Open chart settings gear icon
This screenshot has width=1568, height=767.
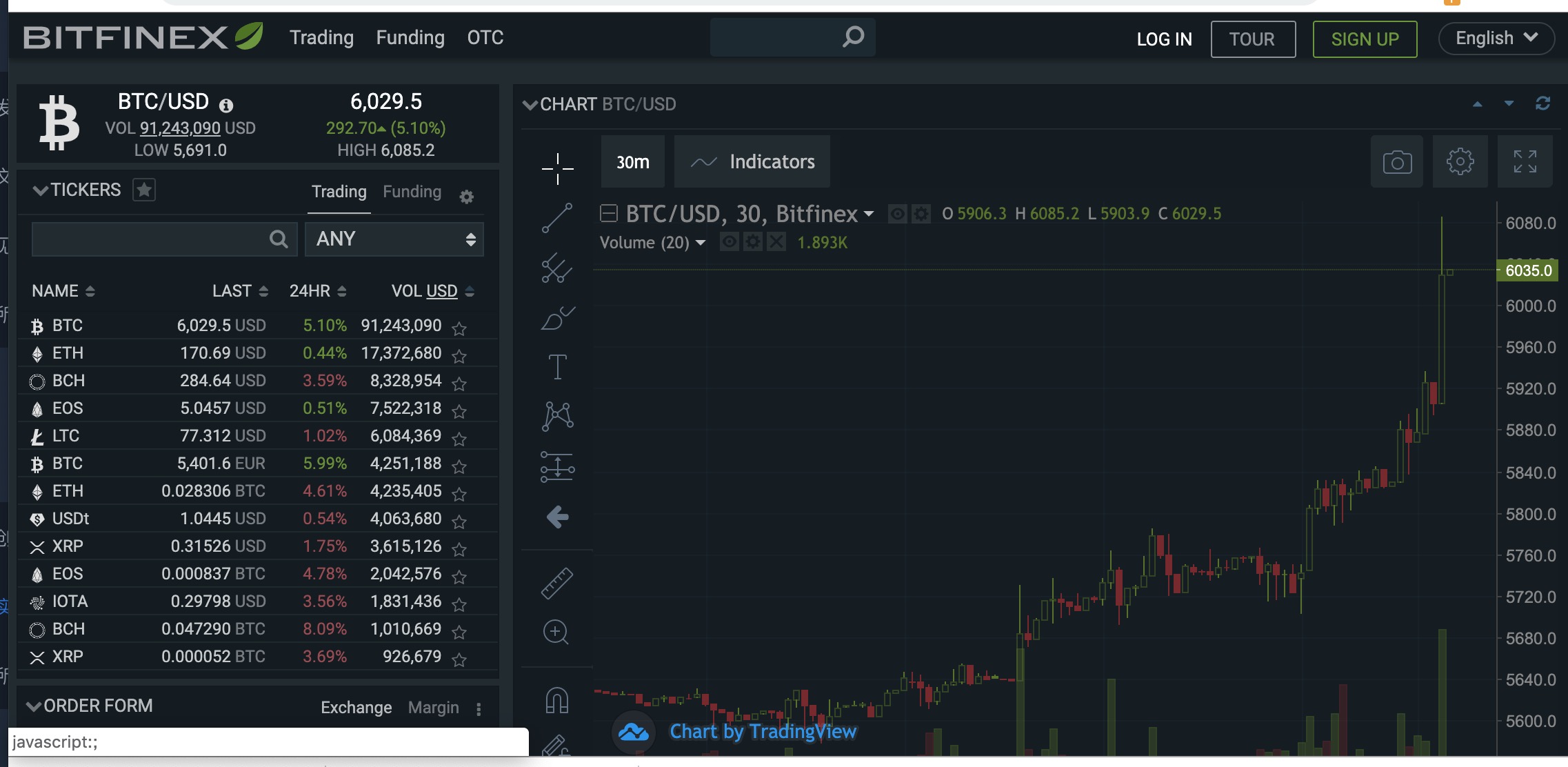(x=1460, y=162)
